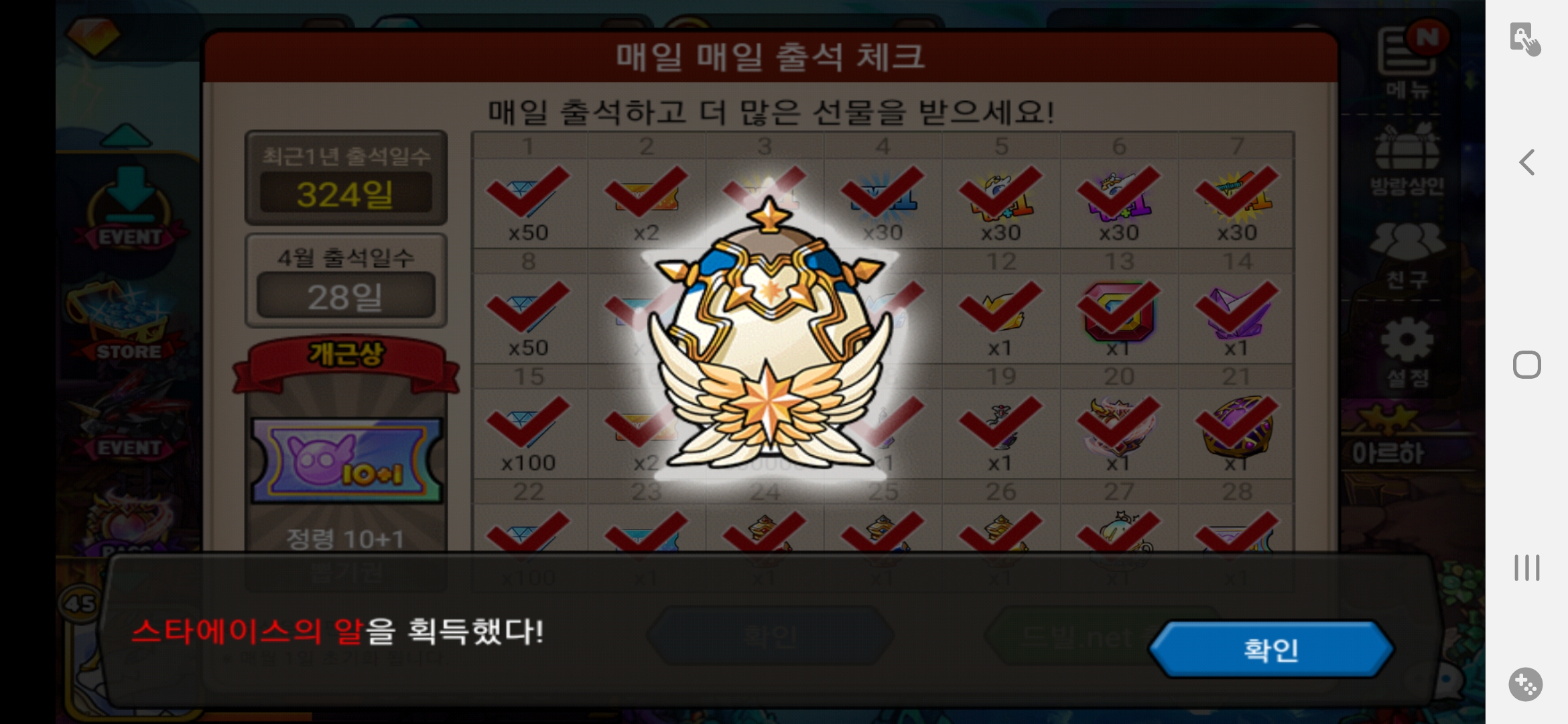Click the blue 확인 confirm button
Image resolution: width=1568 pixels, height=724 pixels.
point(1271,649)
